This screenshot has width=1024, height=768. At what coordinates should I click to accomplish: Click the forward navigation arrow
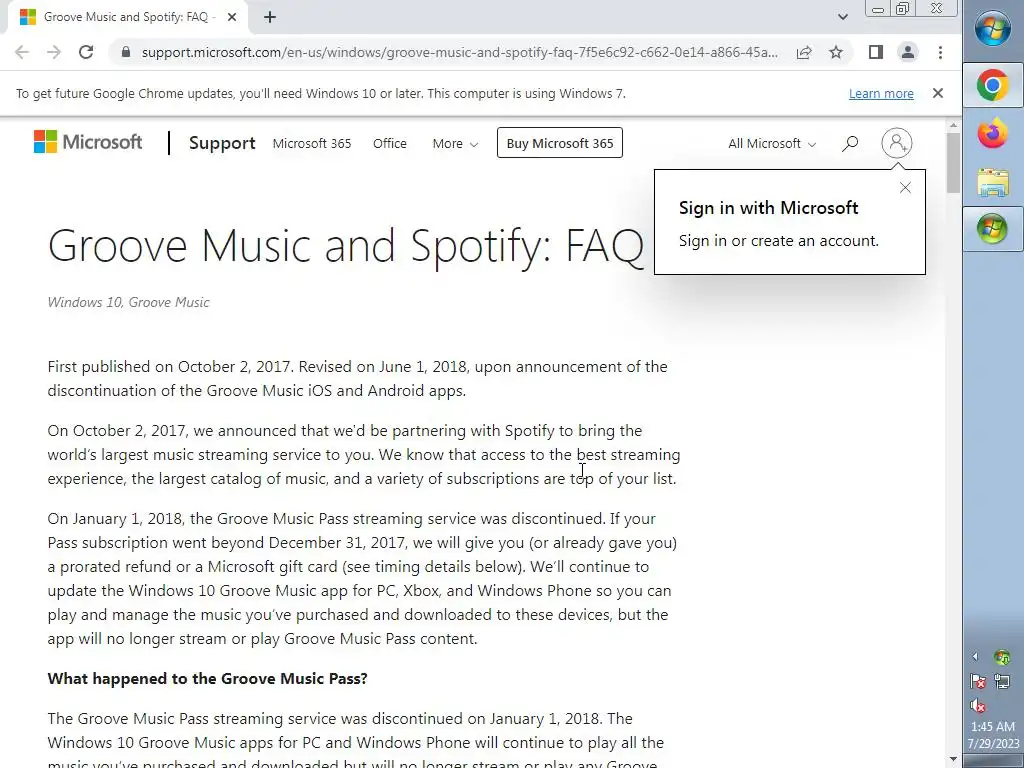click(x=54, y=52)
